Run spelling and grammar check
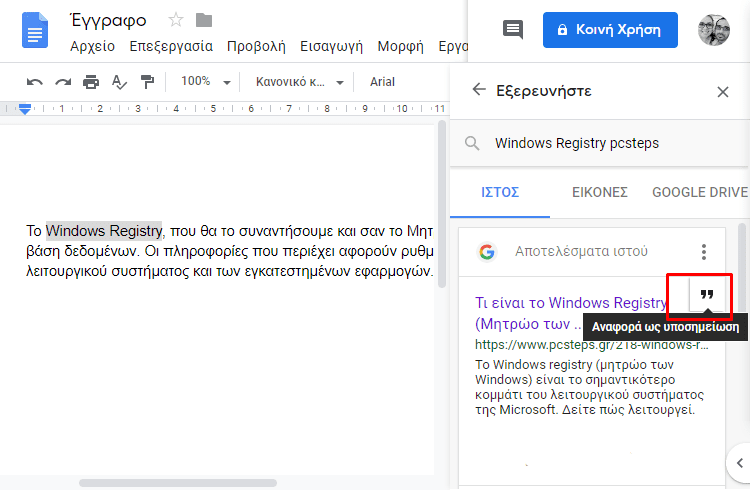This screenshot has width=750, height=490. point(119,82)
